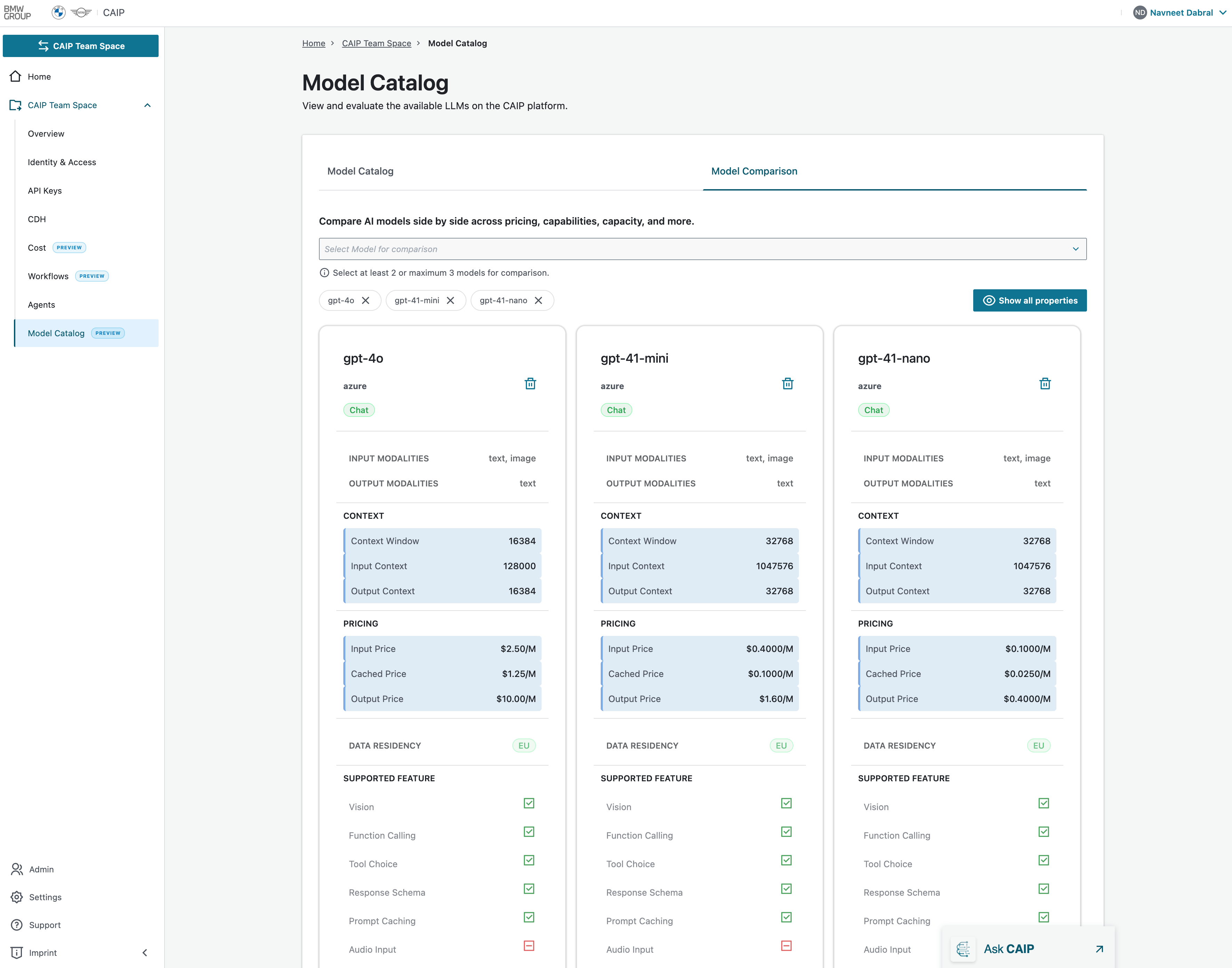This screenshot has width=1232, height=968.
Task: Click the gpt-41-mini card title
Action: coord(634,358)
